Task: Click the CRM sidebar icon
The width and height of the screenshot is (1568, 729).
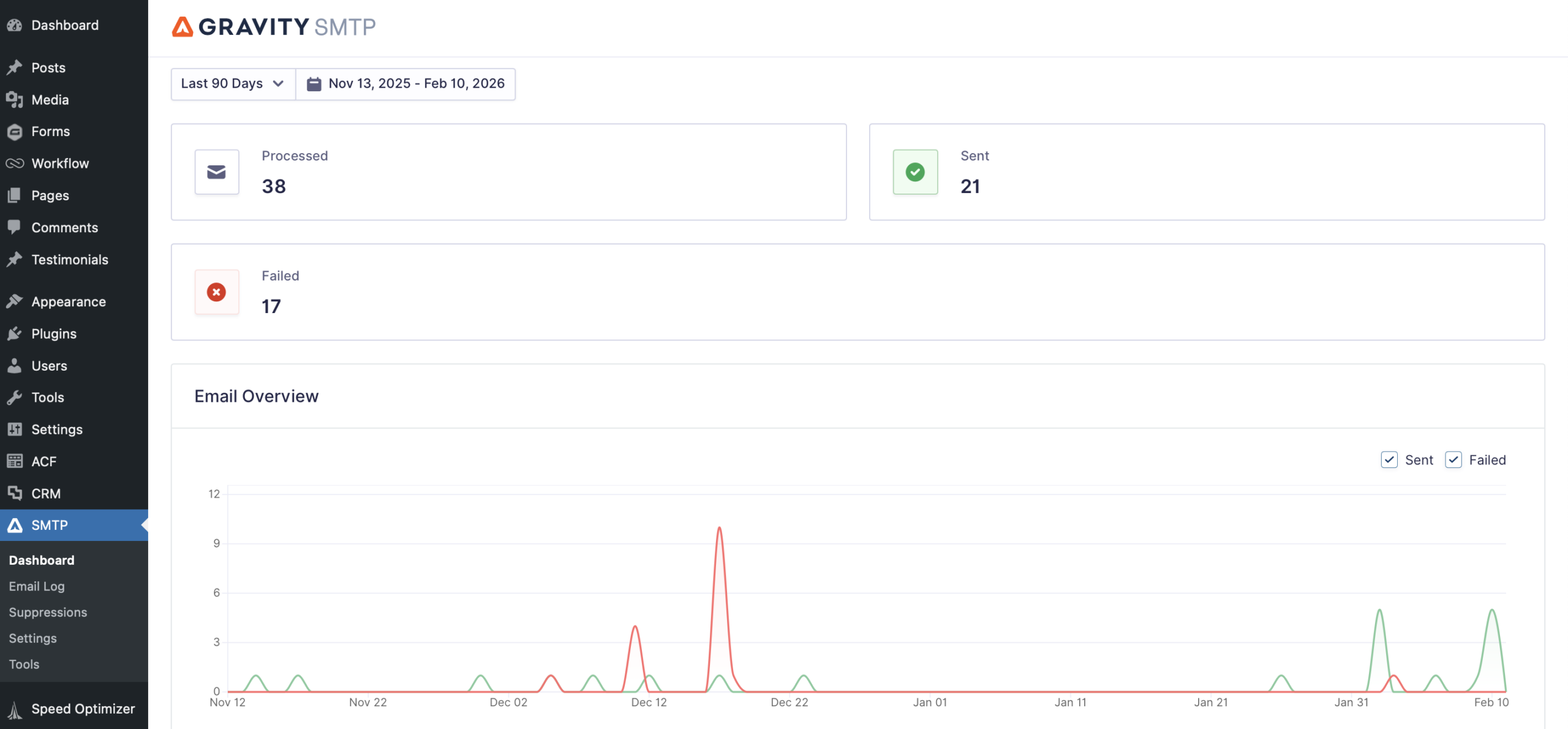Action: [x=15, y=493]
